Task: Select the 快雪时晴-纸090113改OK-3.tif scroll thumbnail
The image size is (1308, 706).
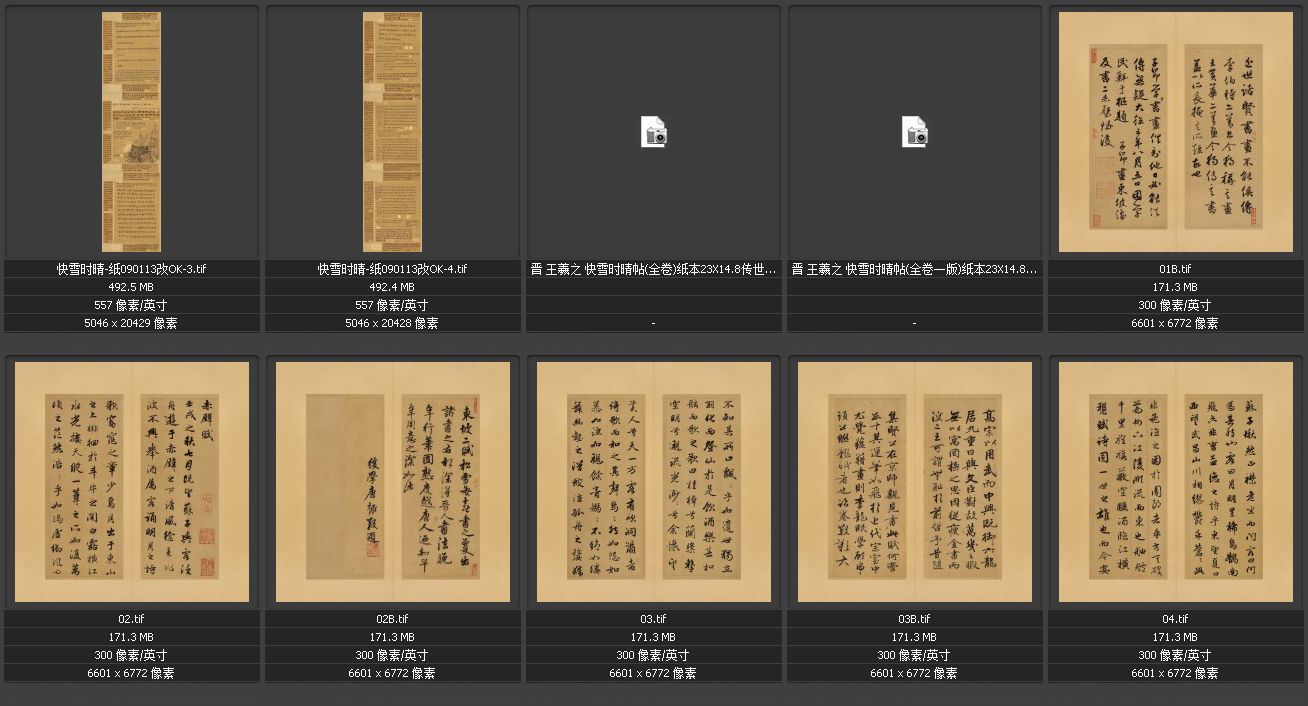Action: click(x=131, y=132)
